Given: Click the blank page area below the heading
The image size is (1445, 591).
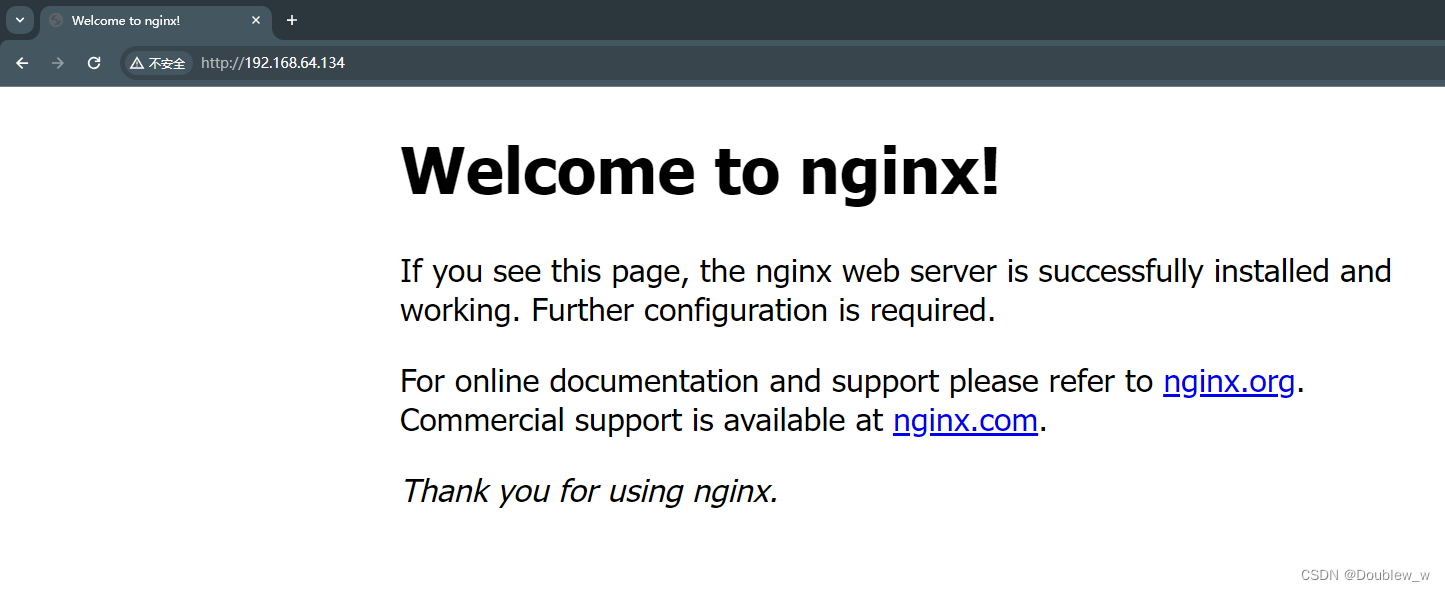Looking at the screenshot, I should click(200, 400).
